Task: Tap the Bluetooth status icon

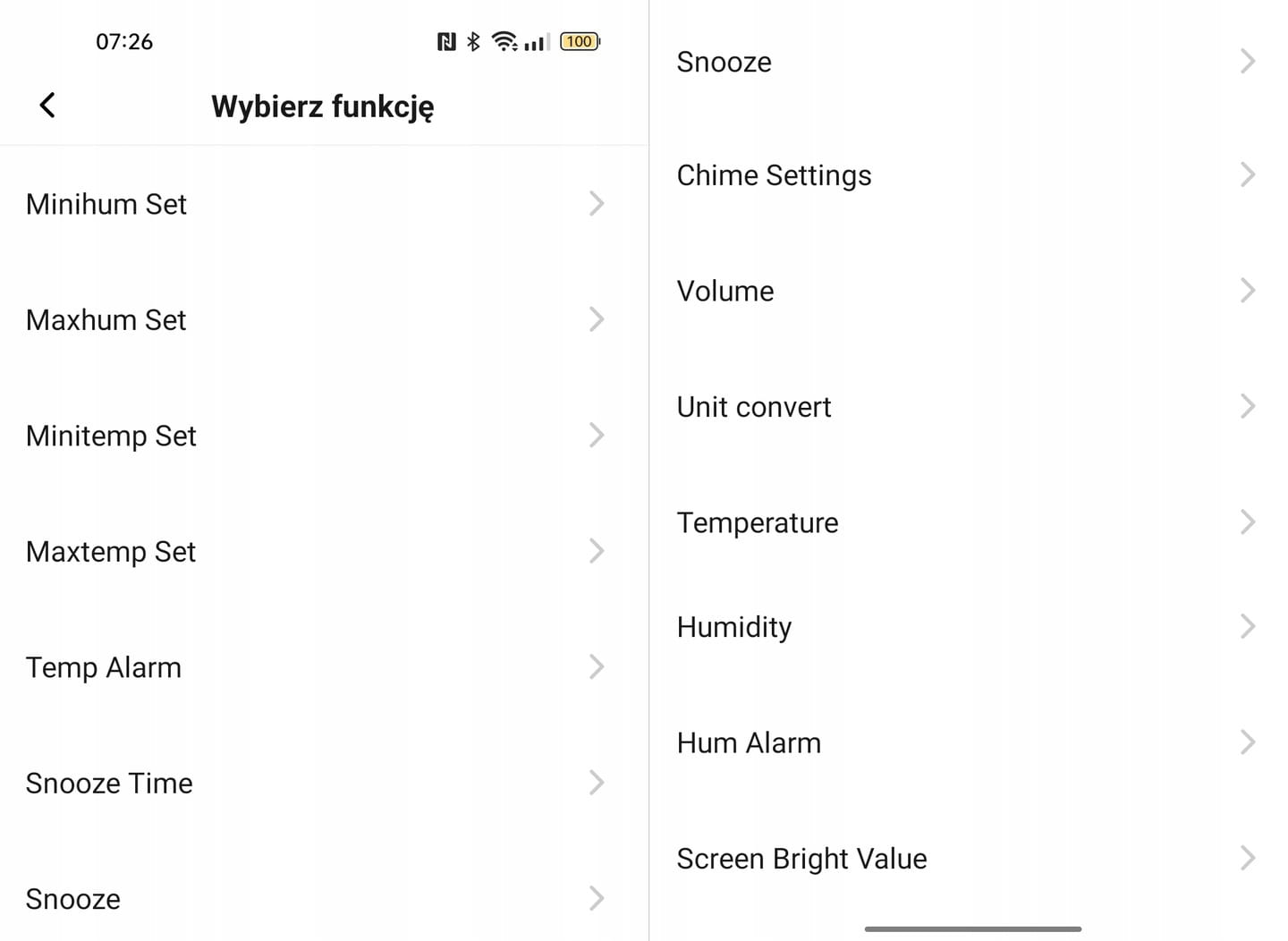Action: click(474, 41)
